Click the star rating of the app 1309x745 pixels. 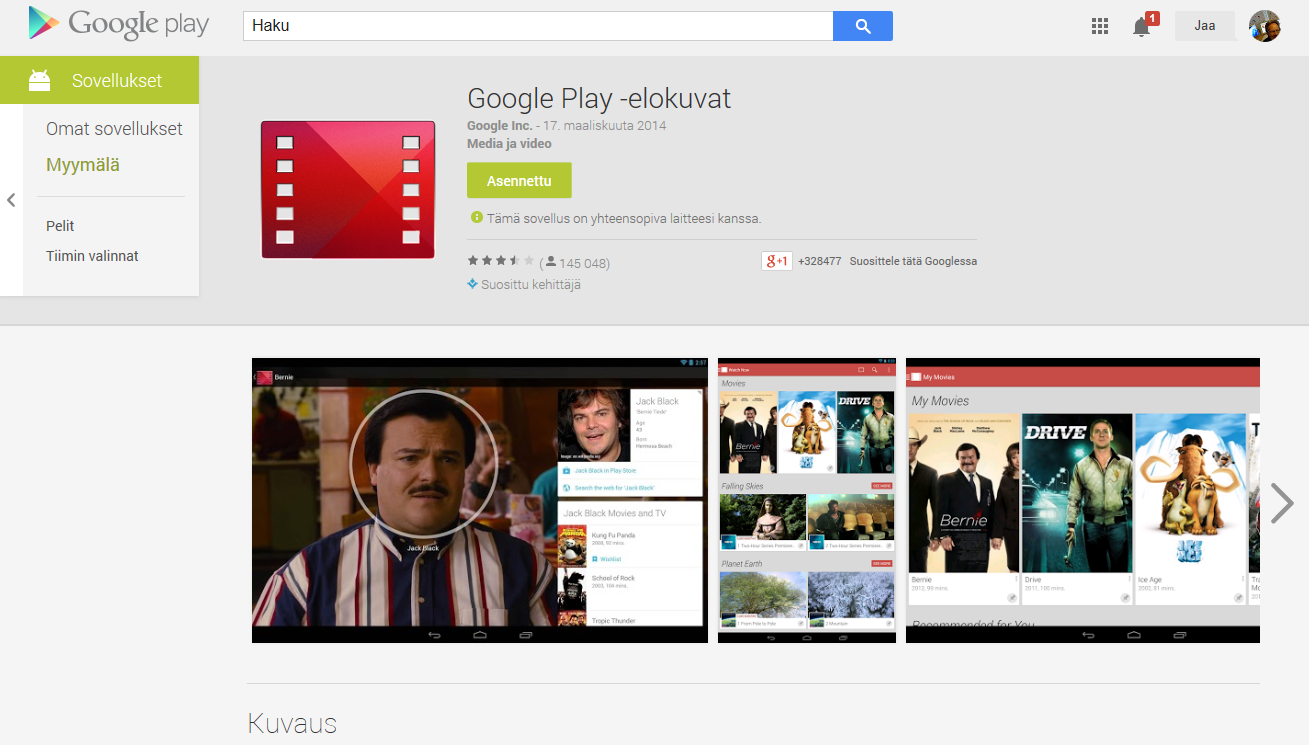tap(500, 261)
